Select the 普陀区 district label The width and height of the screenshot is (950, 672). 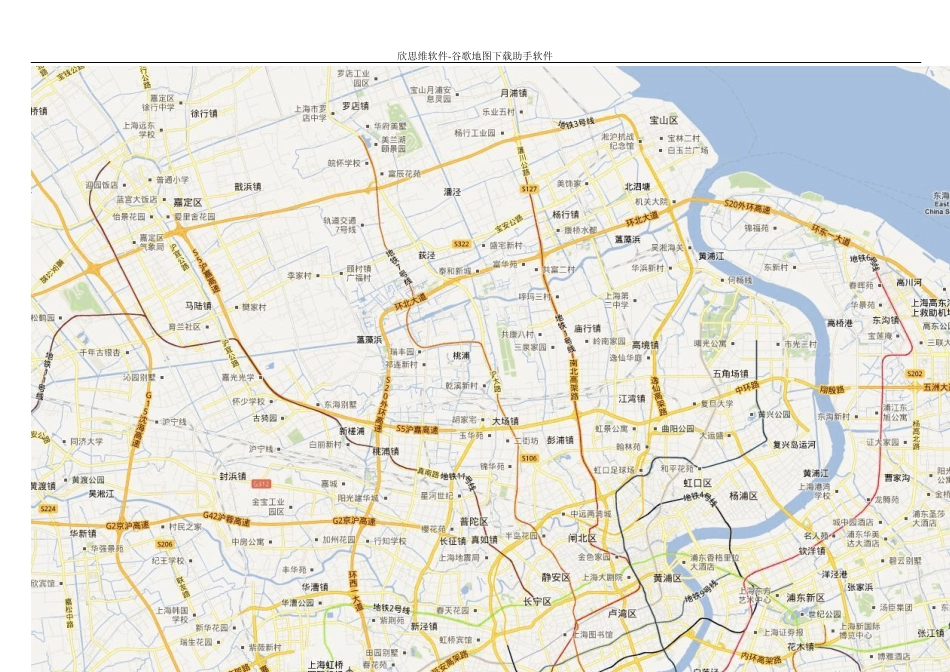[x=474, y=522]
